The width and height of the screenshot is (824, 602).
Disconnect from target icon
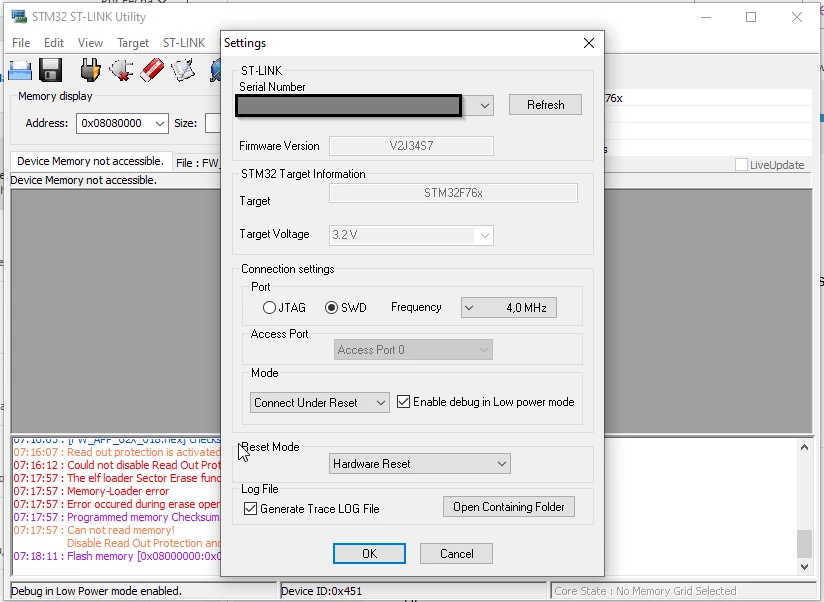click(x=121, y=70)
